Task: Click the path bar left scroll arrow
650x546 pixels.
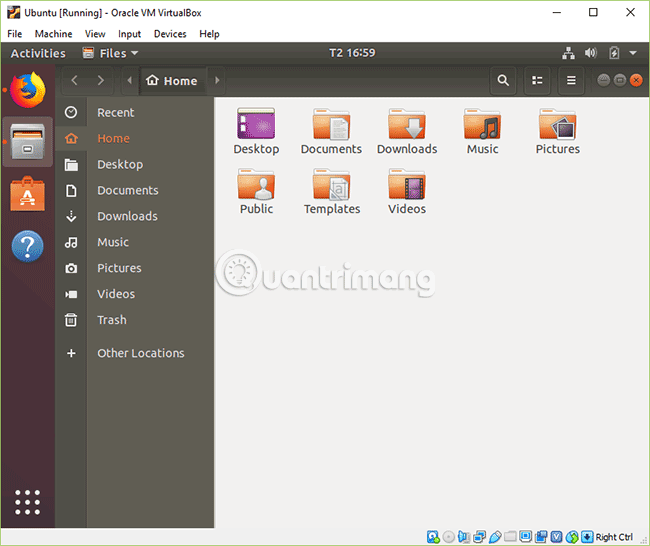Action: [130, 80]
